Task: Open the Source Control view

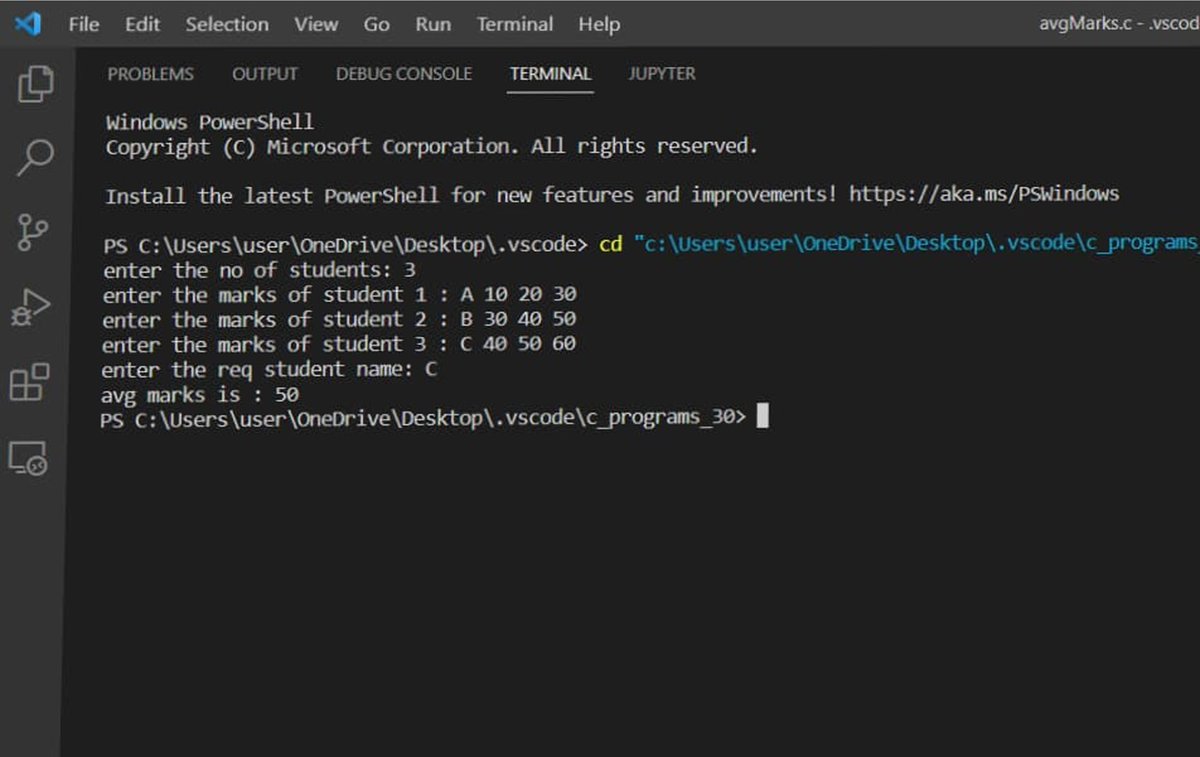Action: point(33,232)
